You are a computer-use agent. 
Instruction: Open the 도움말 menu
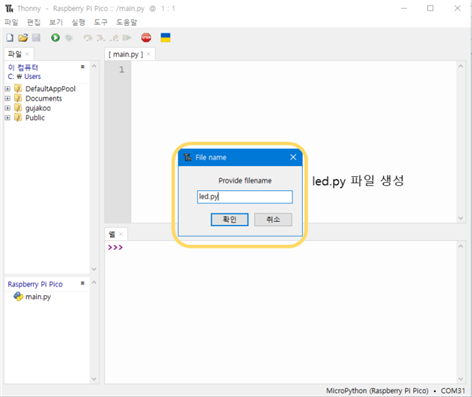click(126, 22)
